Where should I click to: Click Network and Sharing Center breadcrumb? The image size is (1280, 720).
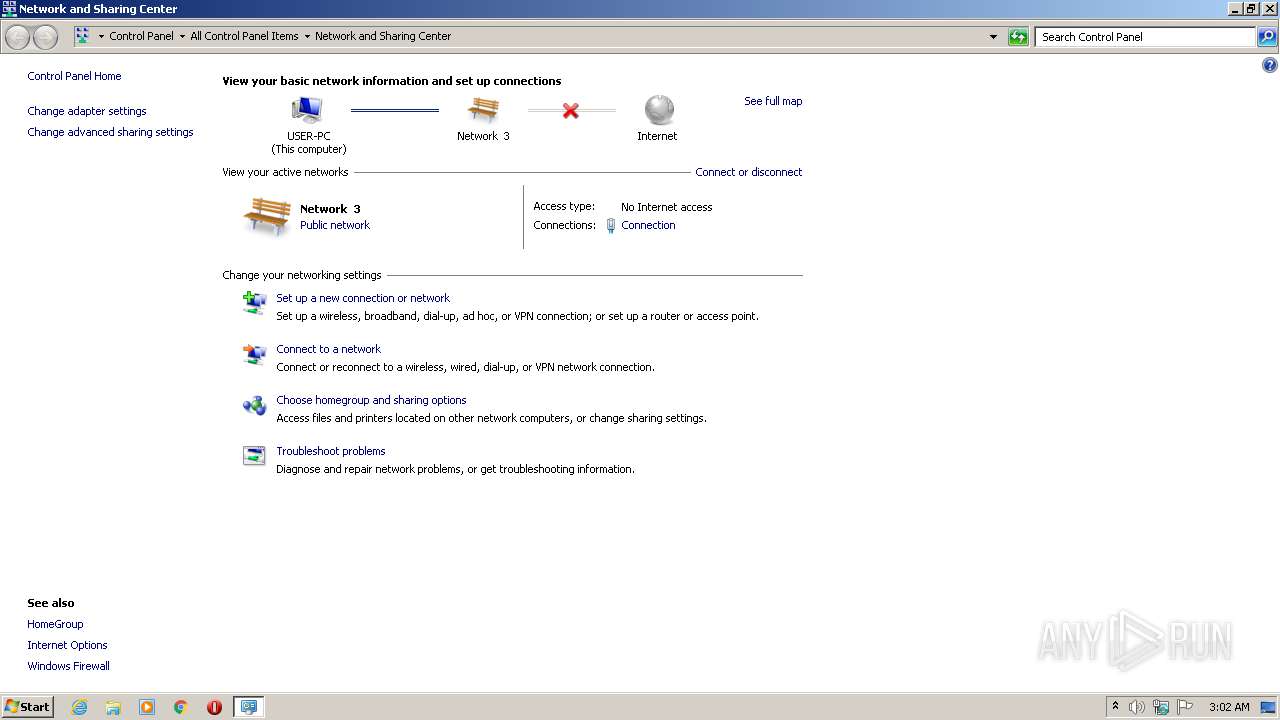coord(383,36)
